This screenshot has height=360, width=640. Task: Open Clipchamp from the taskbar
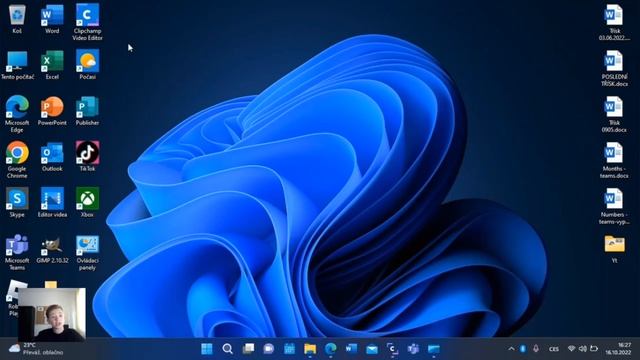point(392,349)
